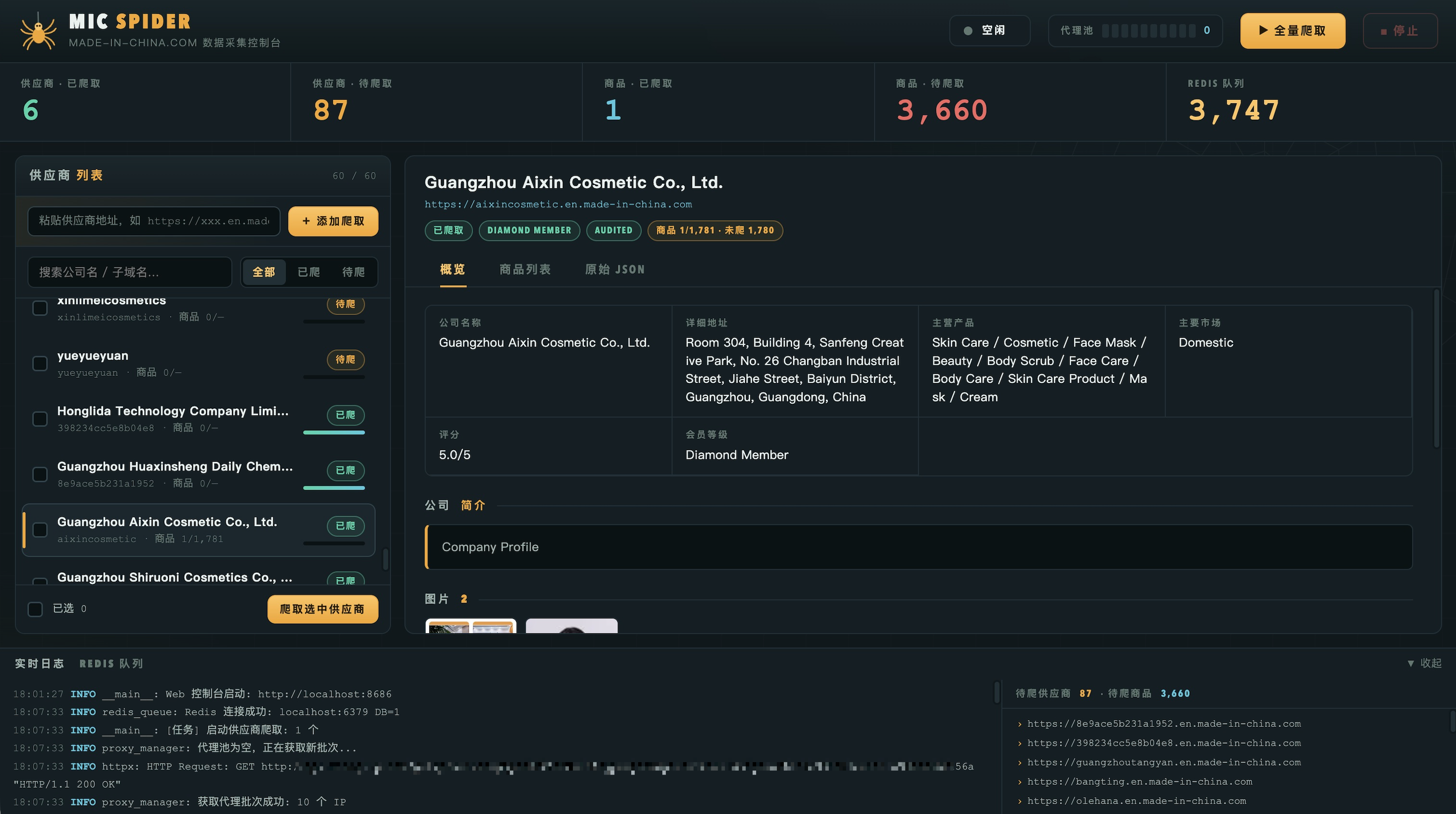This screenshot has height=814, width=1456.
Task: Click the olehana queue URL
Action: (x=1136, y=801)
